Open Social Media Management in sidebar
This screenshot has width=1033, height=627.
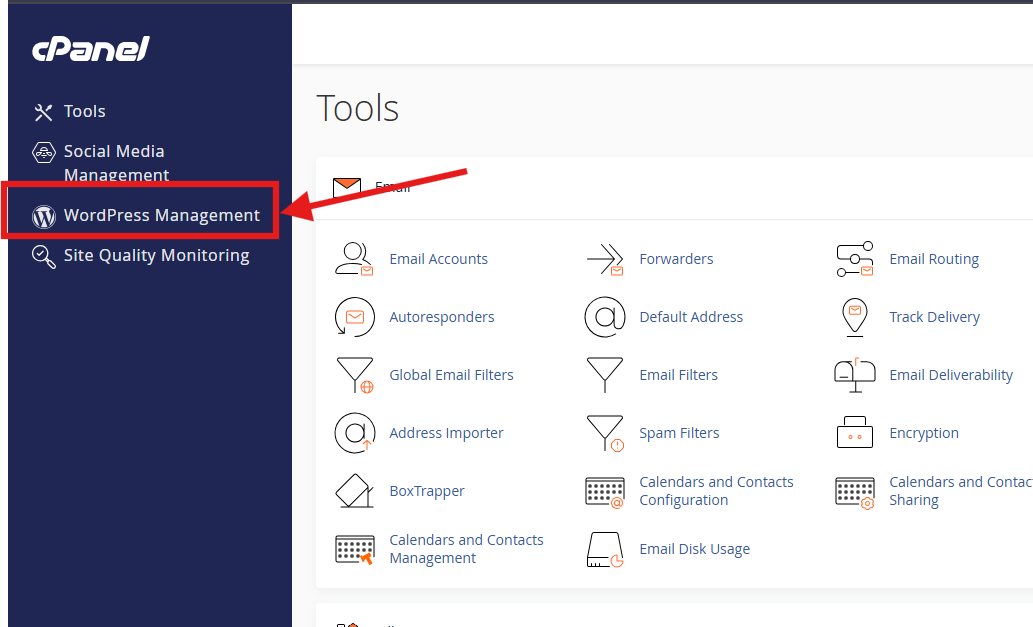tap(117, 163)
